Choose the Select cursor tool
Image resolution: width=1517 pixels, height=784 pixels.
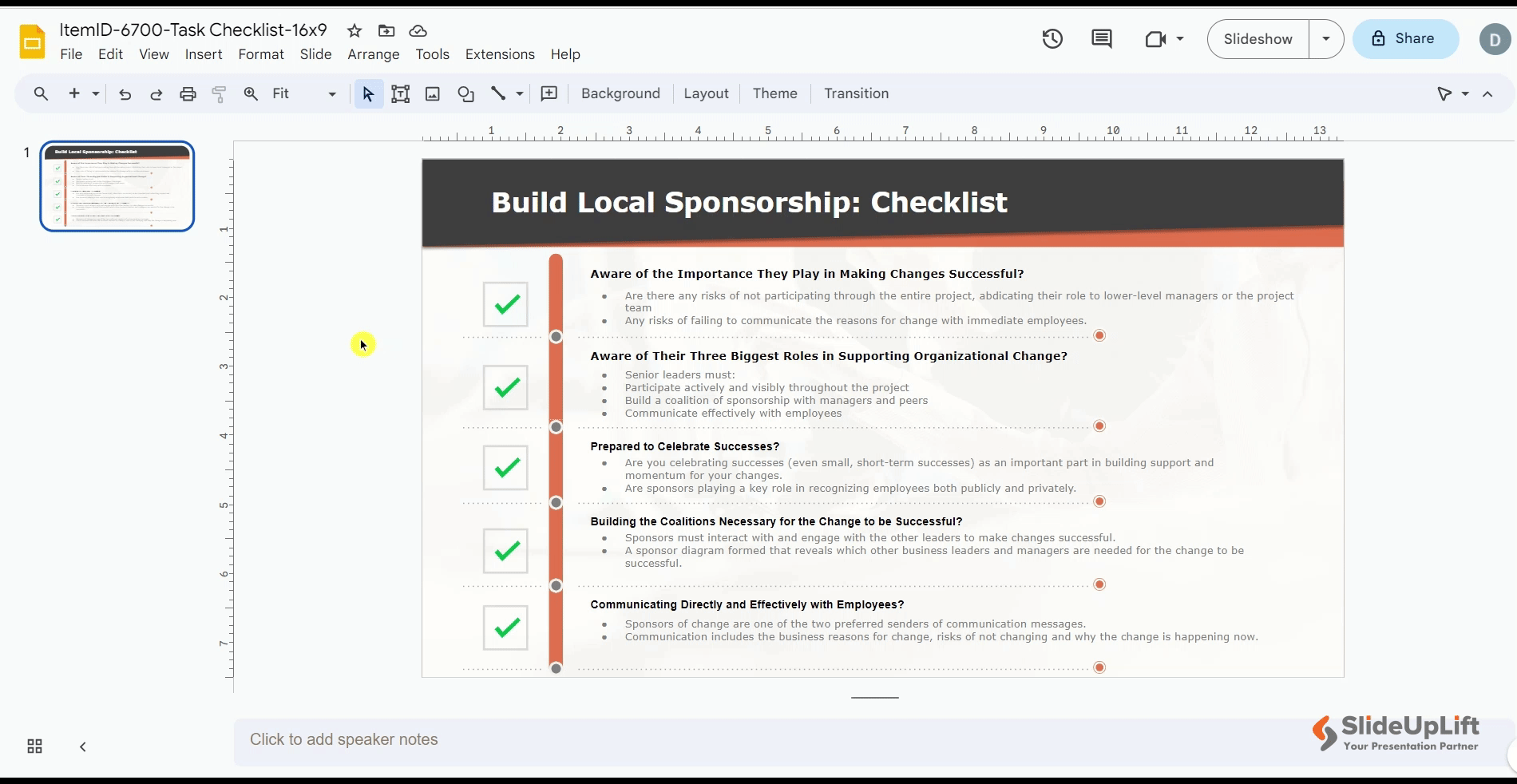coord(368,94)
